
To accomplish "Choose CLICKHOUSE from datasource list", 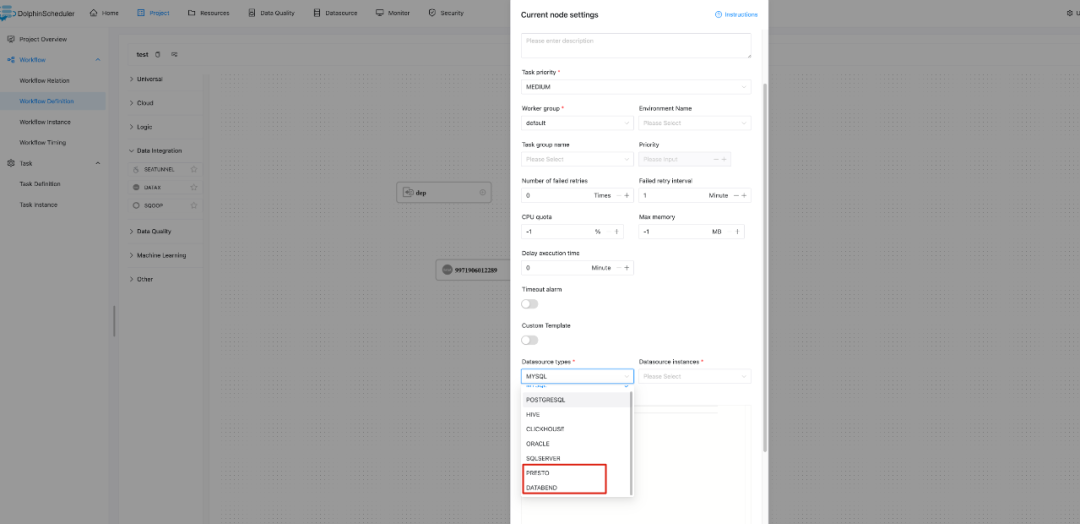I will [x=576, y=429].
